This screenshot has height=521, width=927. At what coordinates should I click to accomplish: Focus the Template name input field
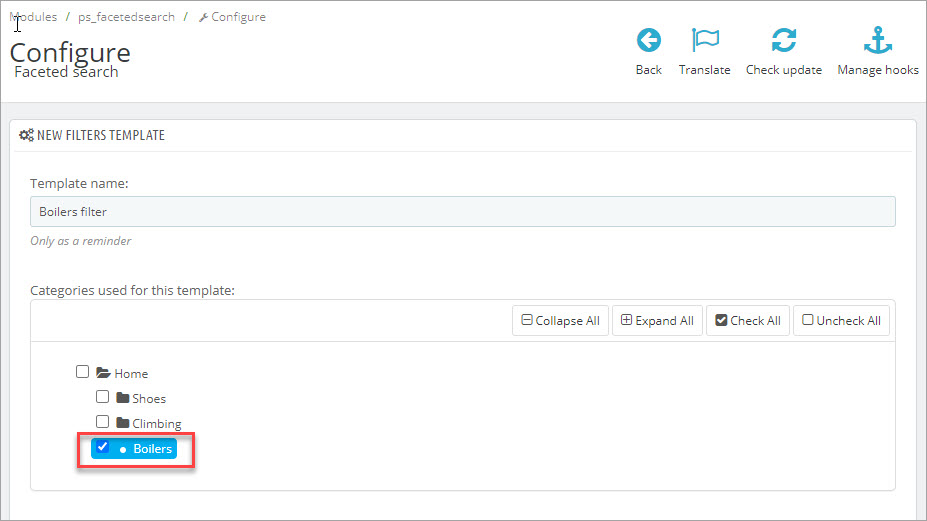tap(463, 212)
